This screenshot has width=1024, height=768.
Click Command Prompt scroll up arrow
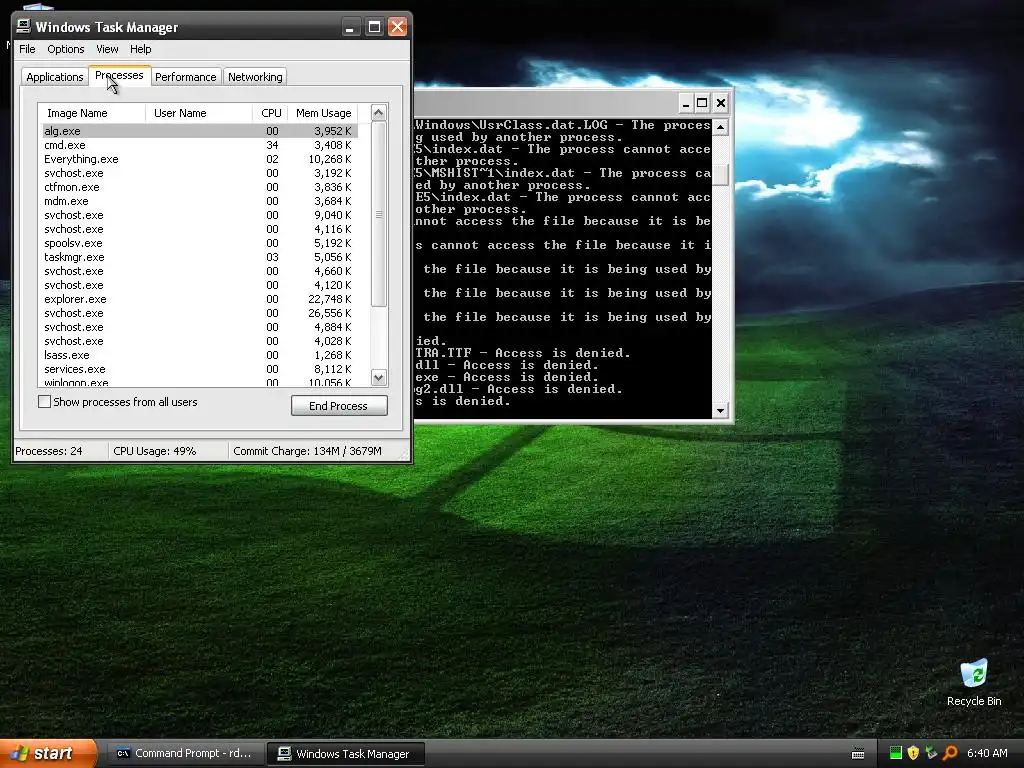(x=720, y=127)
